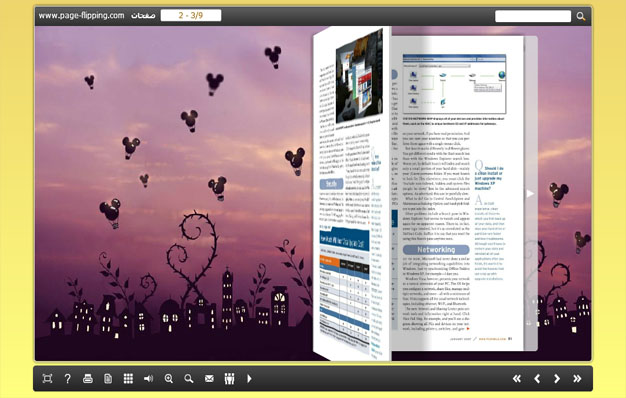This screenshot has width=626, height=398.
Task: Jump to last page double-arrow
Action: pos(577,378)
